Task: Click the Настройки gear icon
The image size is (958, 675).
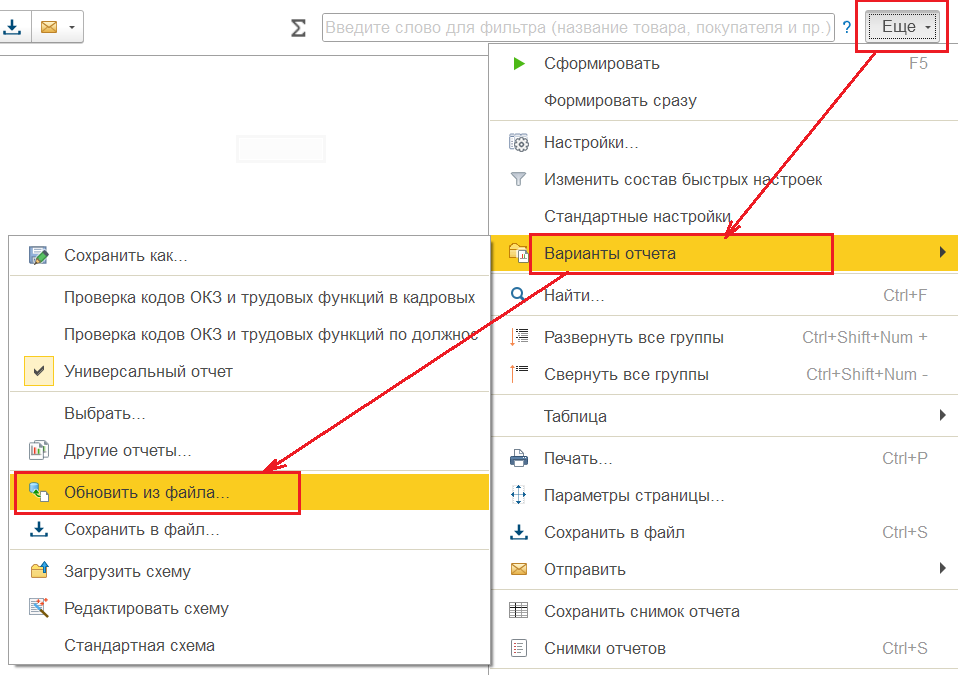Action: point(518,143)
